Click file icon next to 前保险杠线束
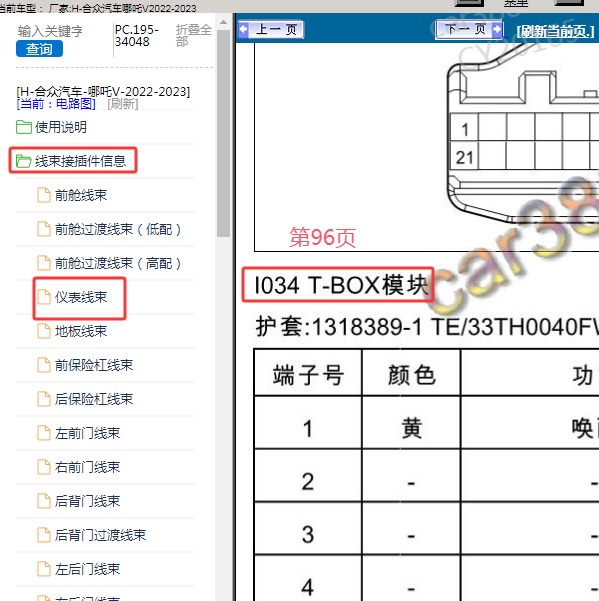This screenshot has height=601, width=599. click(44, 365)
